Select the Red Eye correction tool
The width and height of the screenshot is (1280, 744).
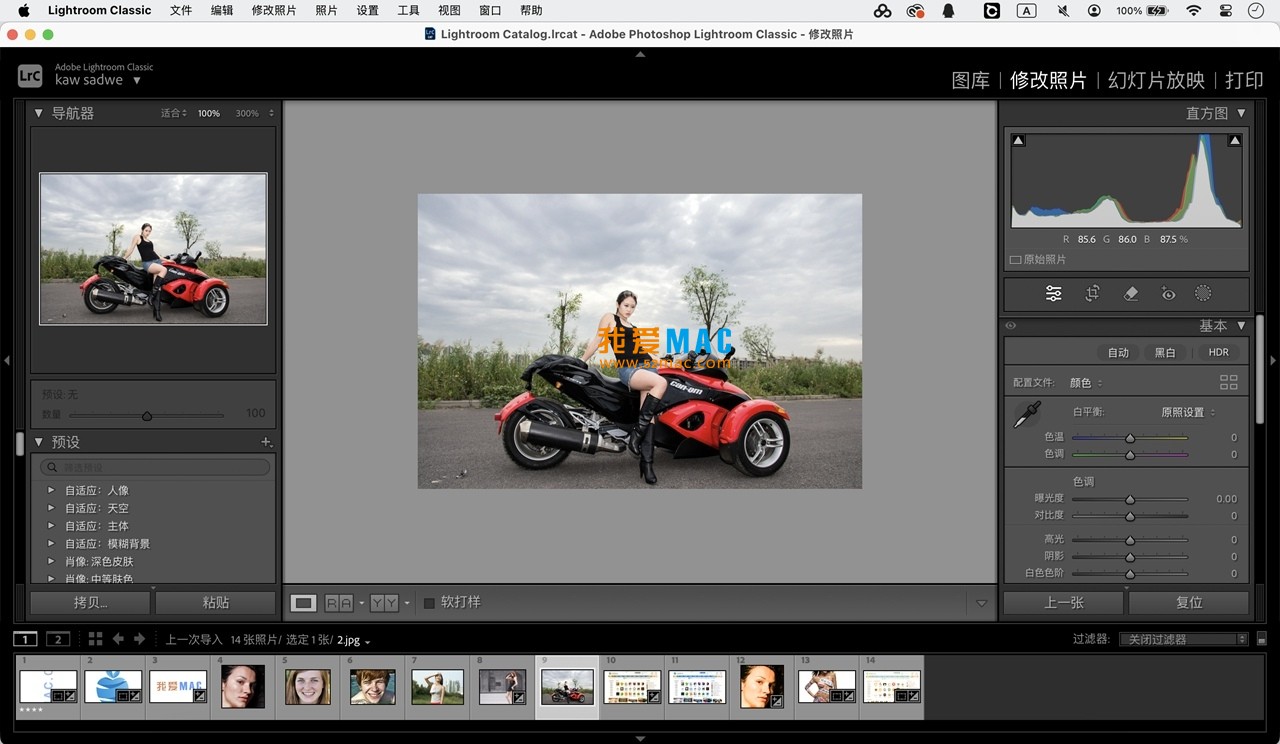coord(1168,294)
